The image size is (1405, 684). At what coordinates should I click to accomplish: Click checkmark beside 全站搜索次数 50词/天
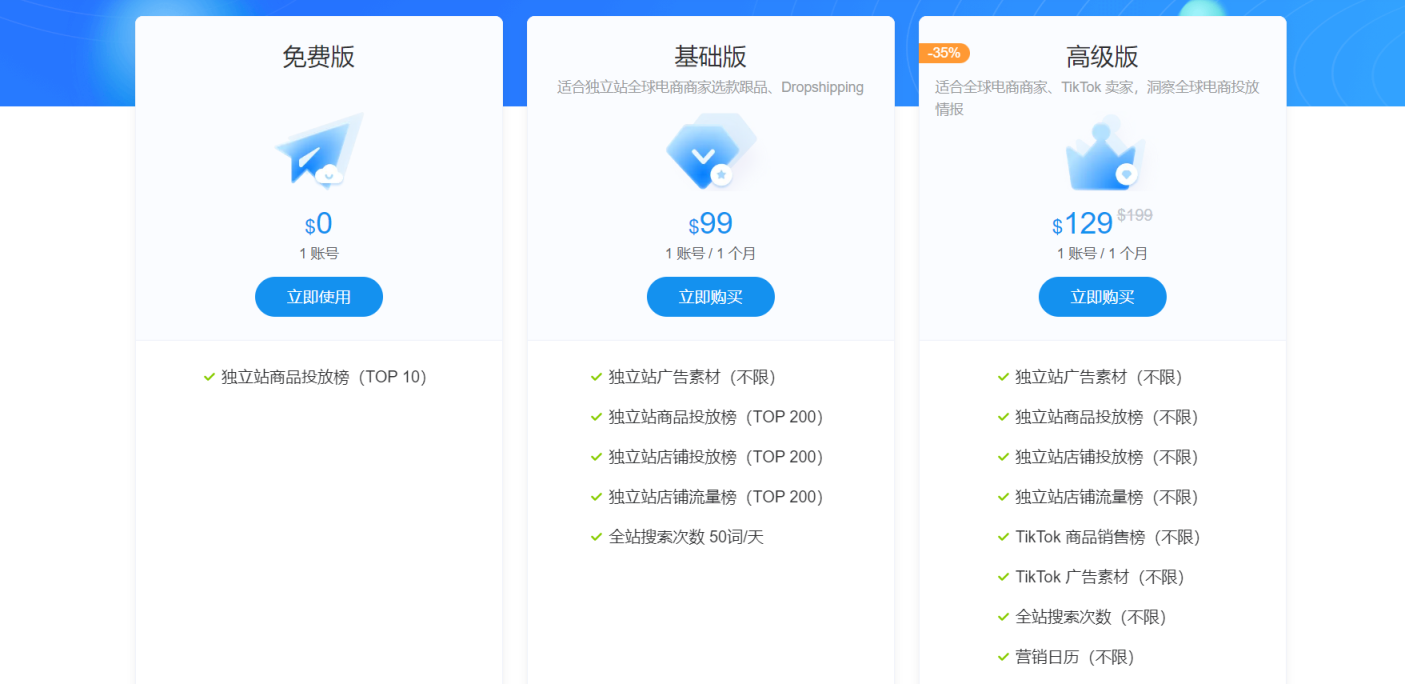(x=597, y=537)
